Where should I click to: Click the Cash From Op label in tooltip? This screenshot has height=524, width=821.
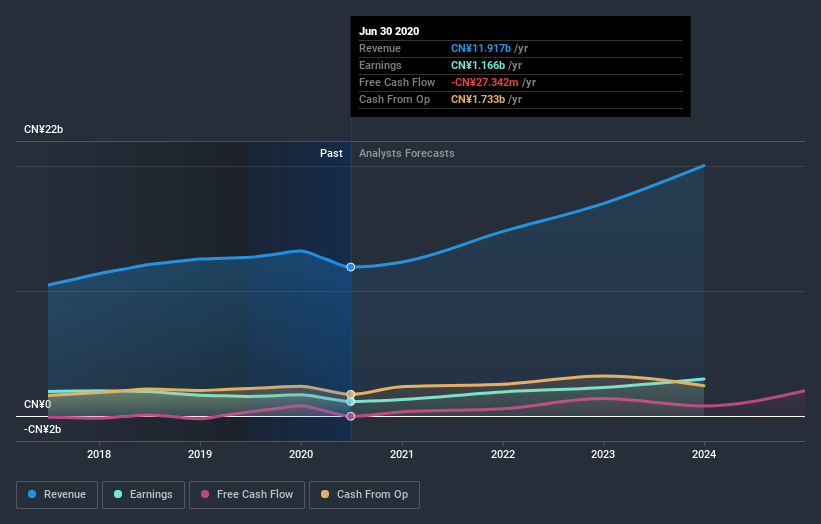pos(394,99)
